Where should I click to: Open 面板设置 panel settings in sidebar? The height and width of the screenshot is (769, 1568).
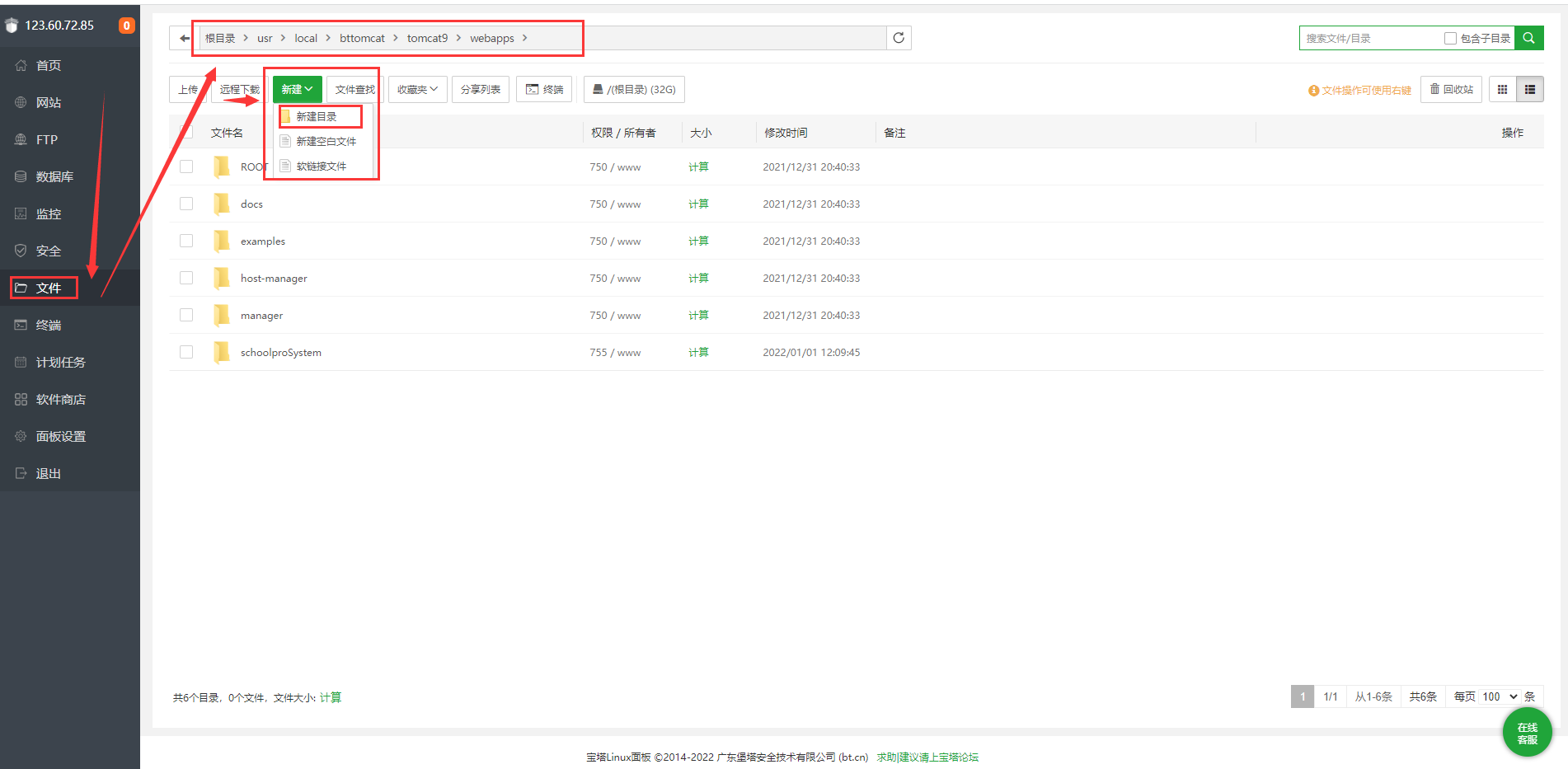tap(70, 436)
